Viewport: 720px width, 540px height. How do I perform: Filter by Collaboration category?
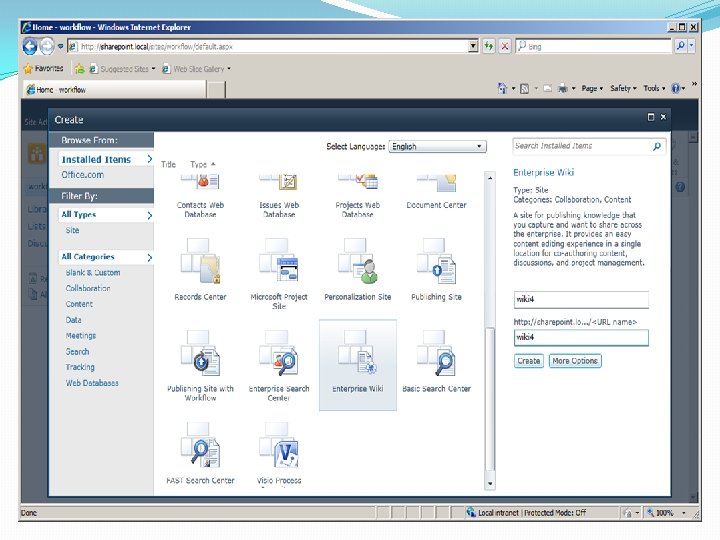(x=88, y=288)
